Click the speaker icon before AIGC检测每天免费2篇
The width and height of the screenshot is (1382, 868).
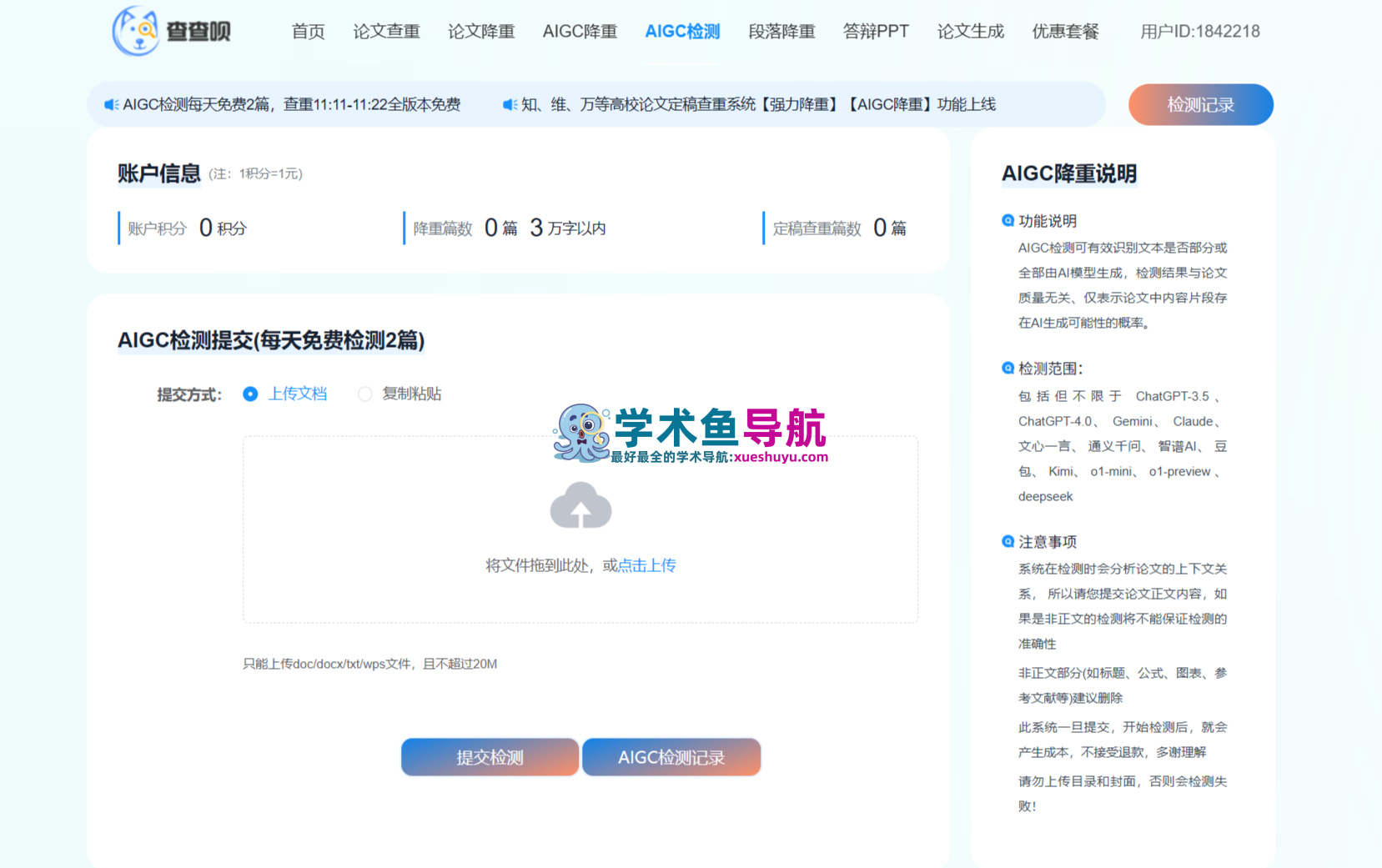coord(111,105)
